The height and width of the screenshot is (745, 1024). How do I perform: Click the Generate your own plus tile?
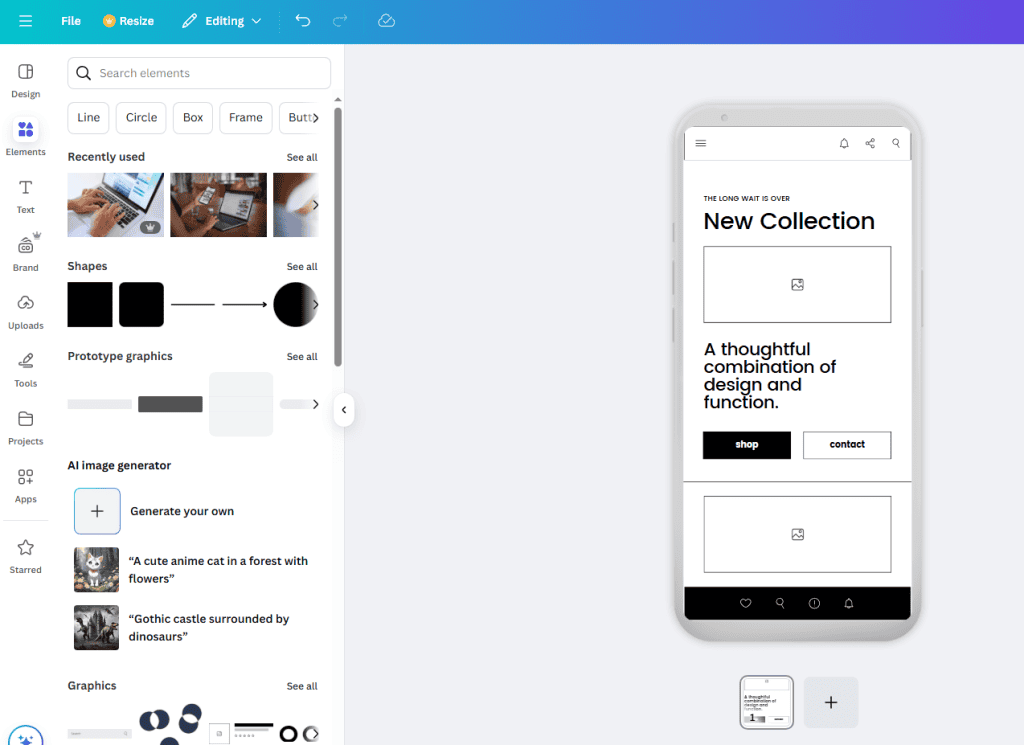[97, 511]
